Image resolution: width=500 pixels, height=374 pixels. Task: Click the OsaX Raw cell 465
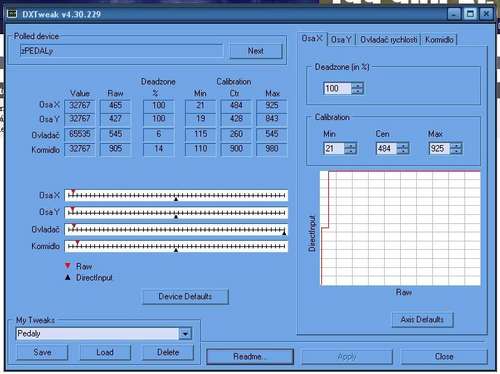coord(115,105)
